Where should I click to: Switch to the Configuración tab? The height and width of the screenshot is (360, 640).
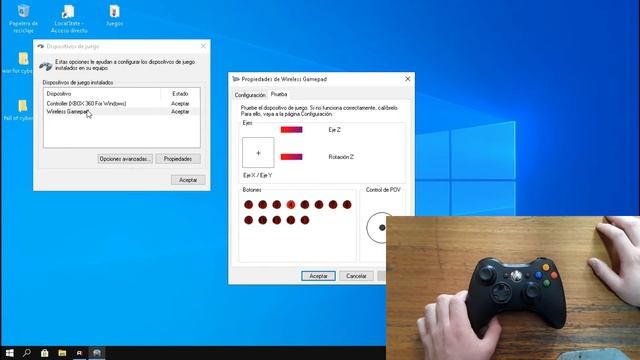click(x=250, y=95)
